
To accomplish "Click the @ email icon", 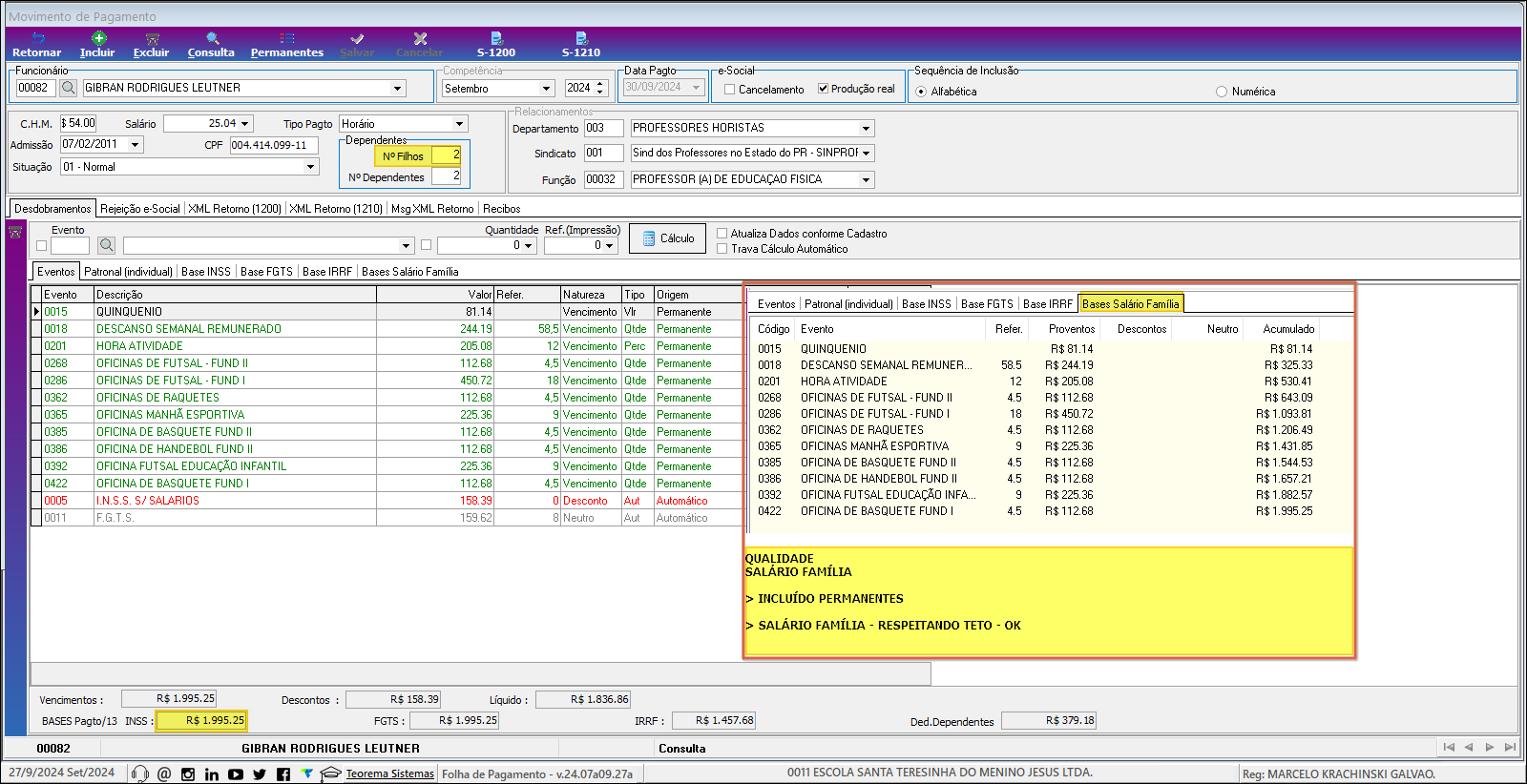I will pos(164,774).
